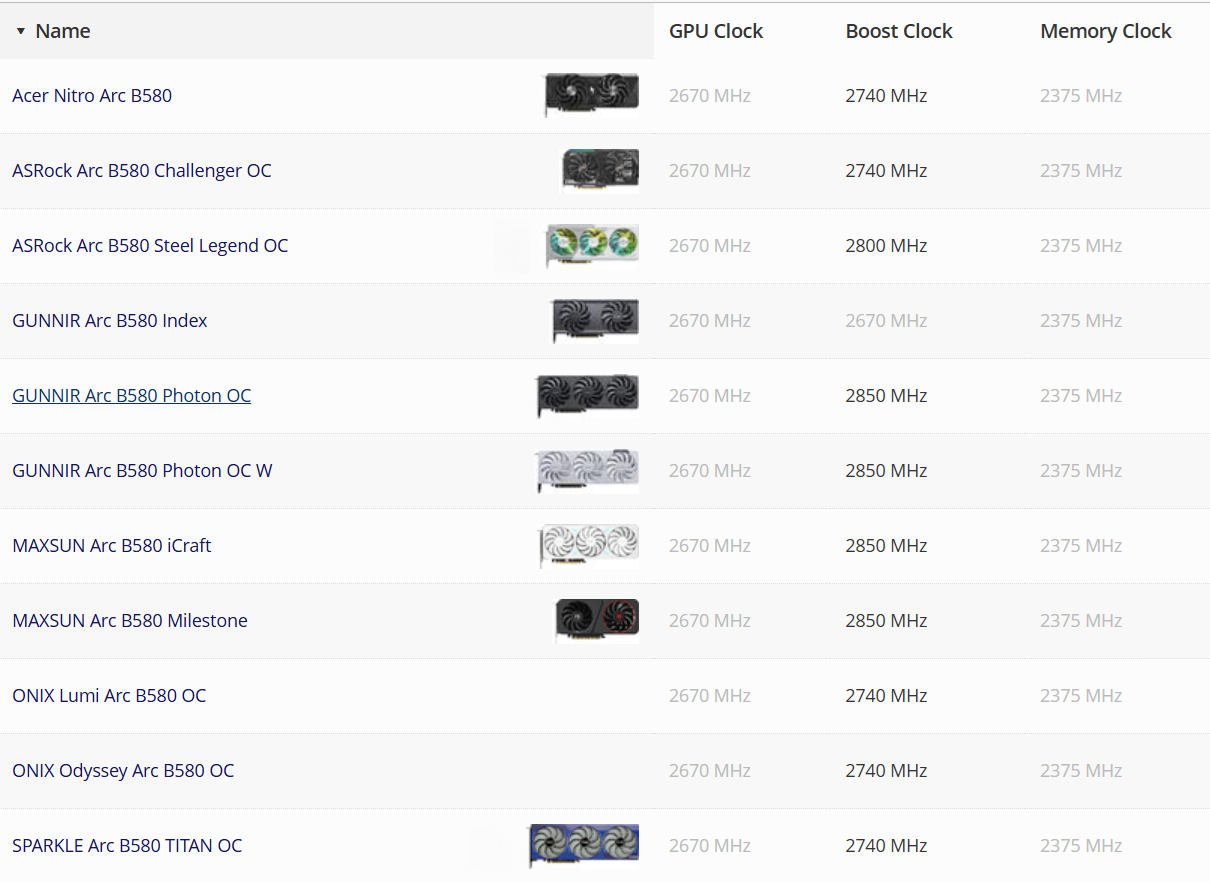Select GUNNIR Photon OC row's GPU clock value
1210x882 pixels.
point(710,396)
